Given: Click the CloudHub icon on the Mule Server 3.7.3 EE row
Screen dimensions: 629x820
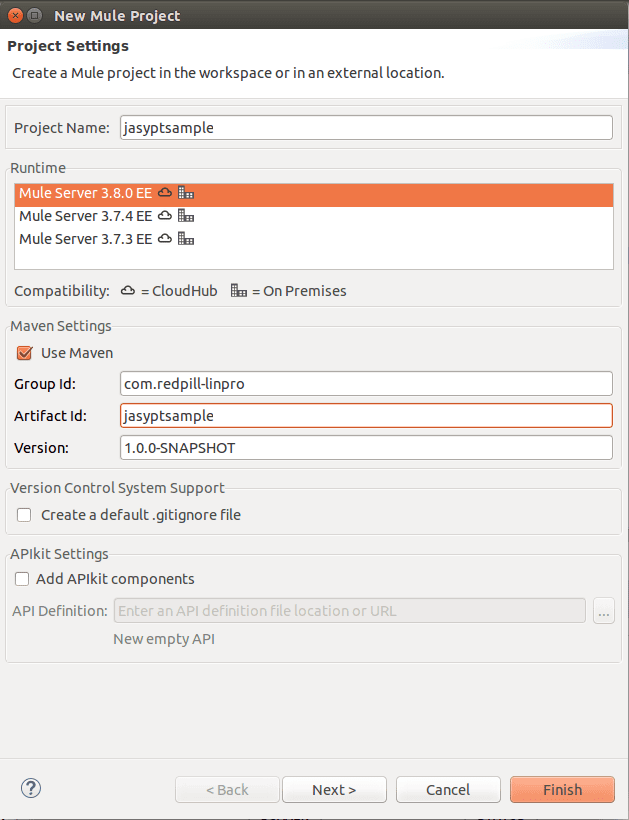Looking at the screenshot, I should (165, 238).
